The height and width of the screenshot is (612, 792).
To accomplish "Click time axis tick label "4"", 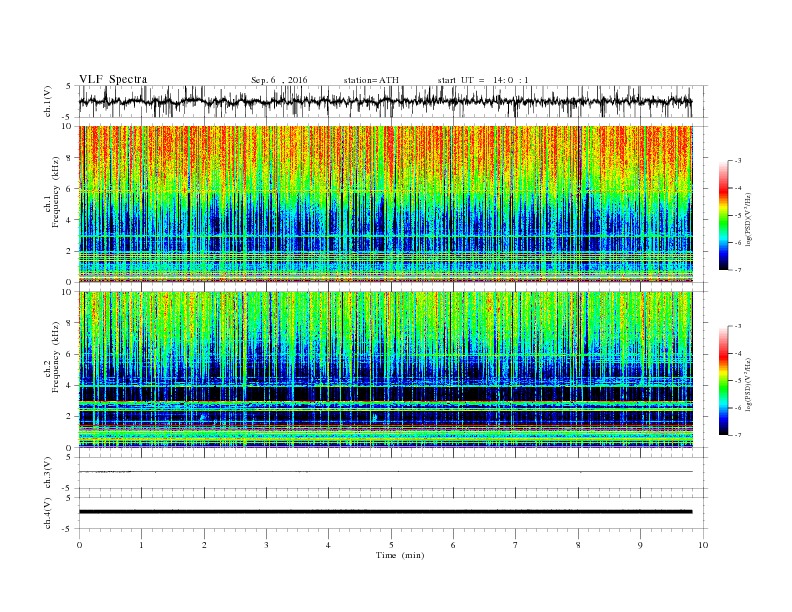I will pos(329,545).
